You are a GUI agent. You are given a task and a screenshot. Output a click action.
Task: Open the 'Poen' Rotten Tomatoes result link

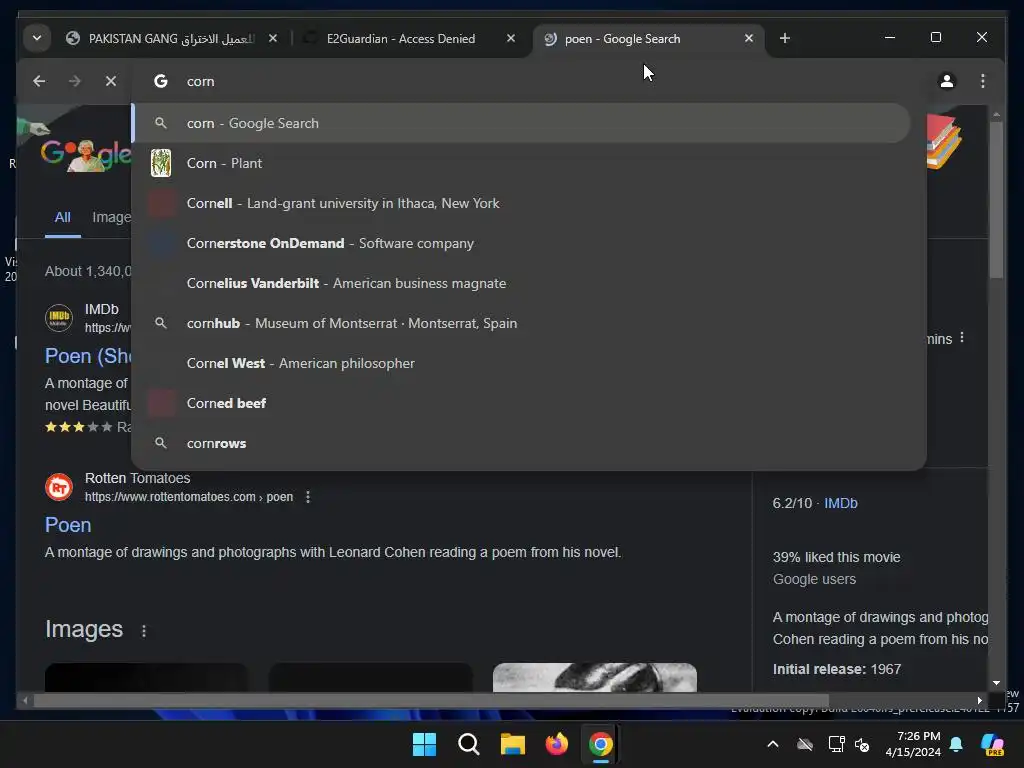[68, 525]
